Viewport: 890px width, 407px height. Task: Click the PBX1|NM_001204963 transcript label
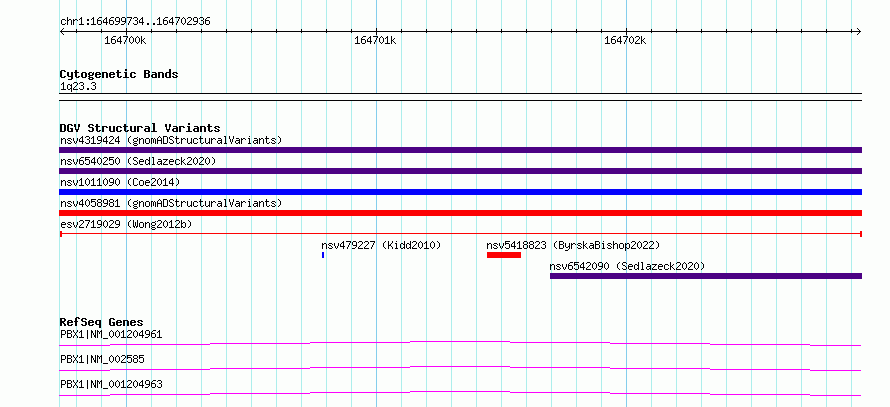111,384
